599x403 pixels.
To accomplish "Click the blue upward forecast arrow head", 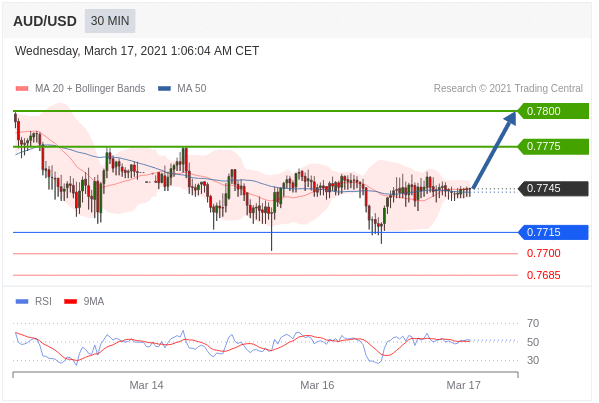I will 510,118.
